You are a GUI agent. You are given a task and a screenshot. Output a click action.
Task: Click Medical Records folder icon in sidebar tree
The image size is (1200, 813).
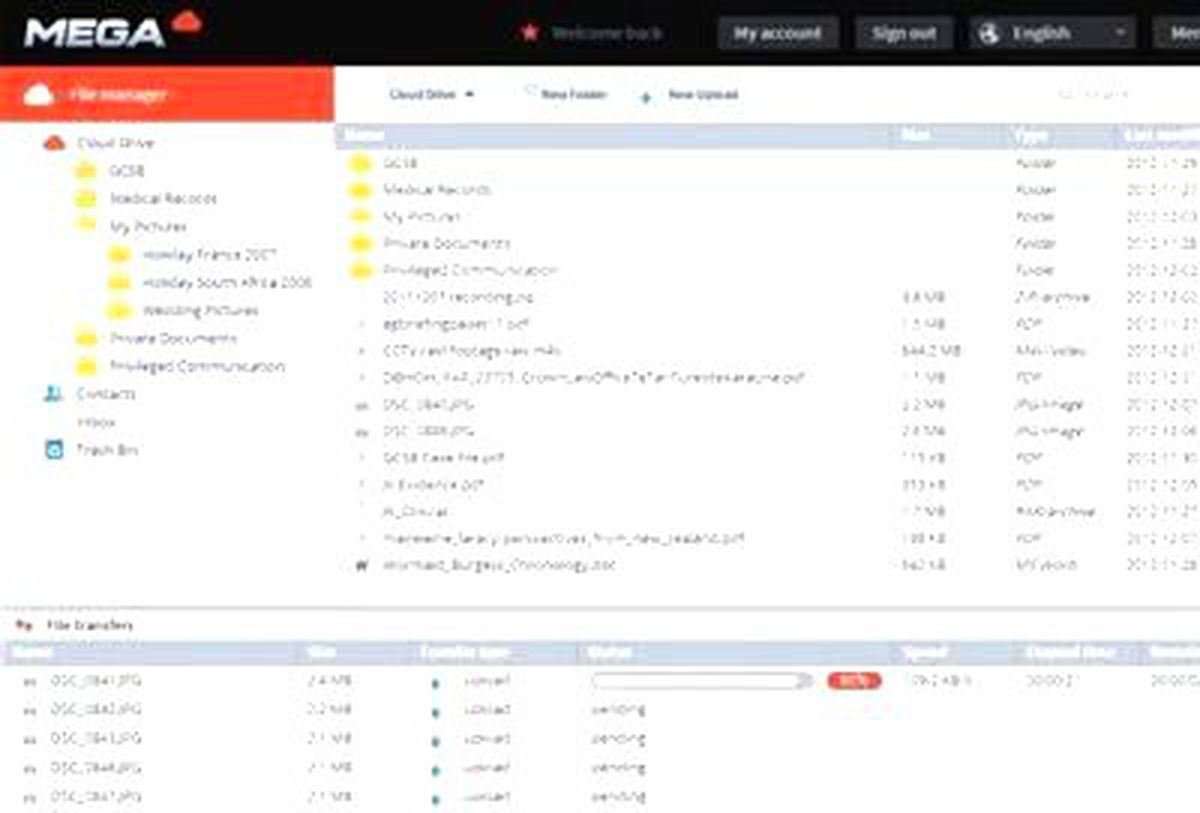point(86,199)
